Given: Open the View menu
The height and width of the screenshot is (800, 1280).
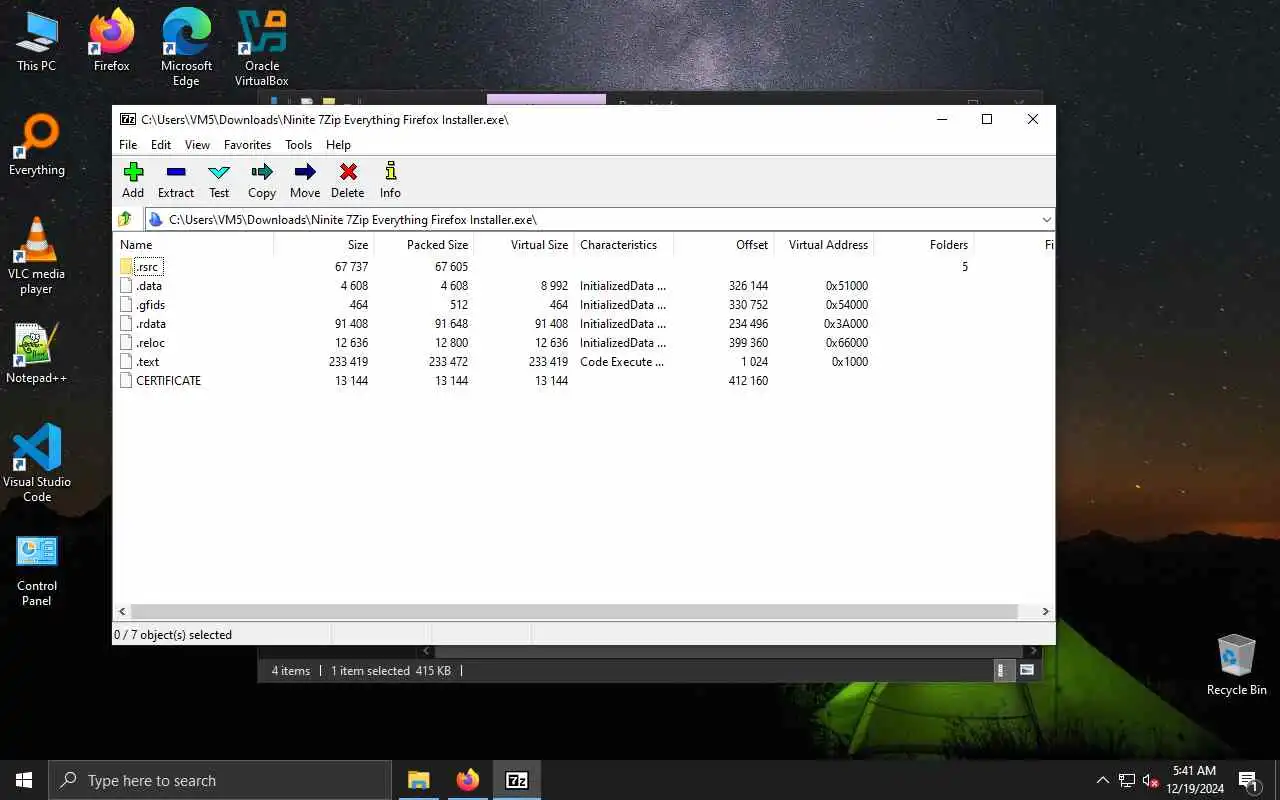Looking at the screenshot, I should pyautogui.click(x=197, y=145).
